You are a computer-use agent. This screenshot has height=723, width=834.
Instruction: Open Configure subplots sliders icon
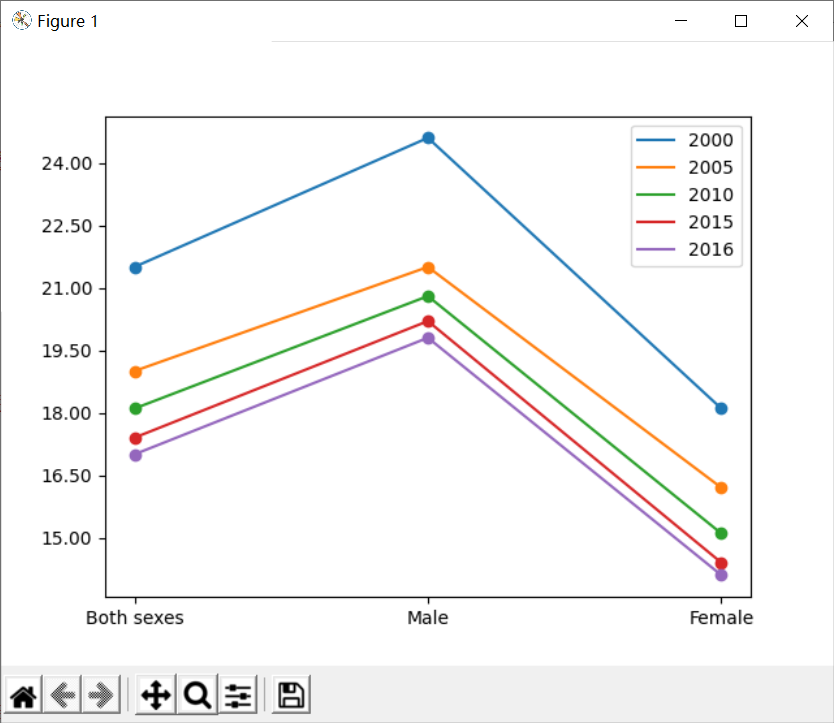point(238,695)
